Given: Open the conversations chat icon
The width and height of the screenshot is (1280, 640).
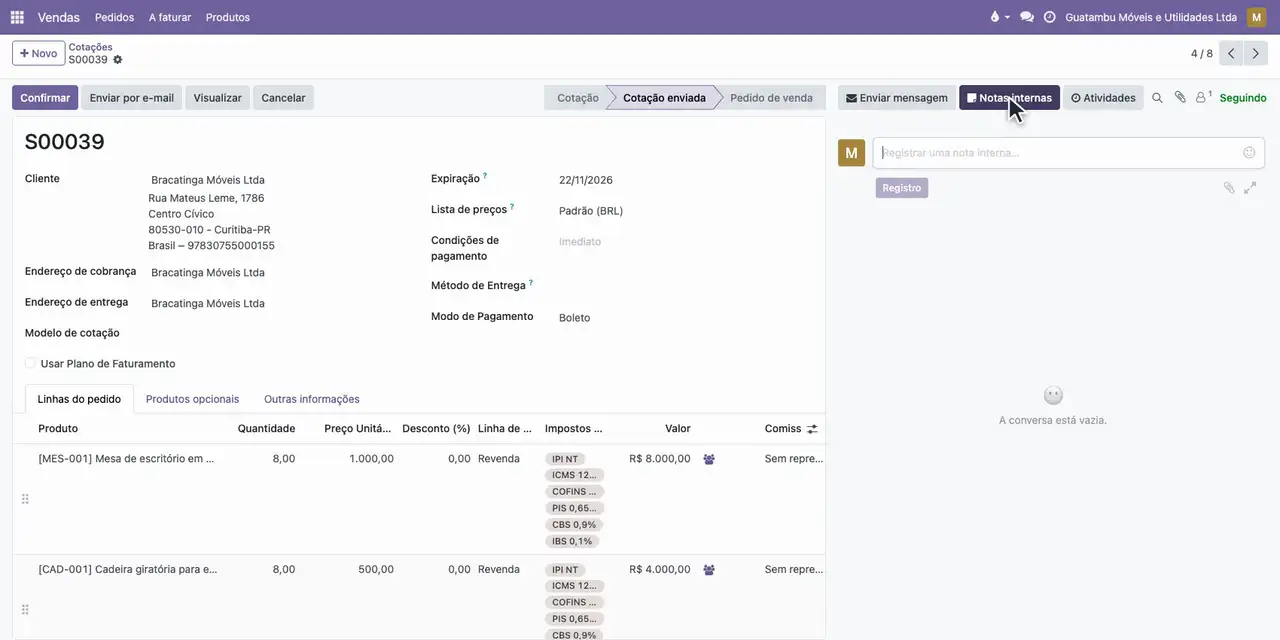Looking at the screenshot, I should [1027, 17].
